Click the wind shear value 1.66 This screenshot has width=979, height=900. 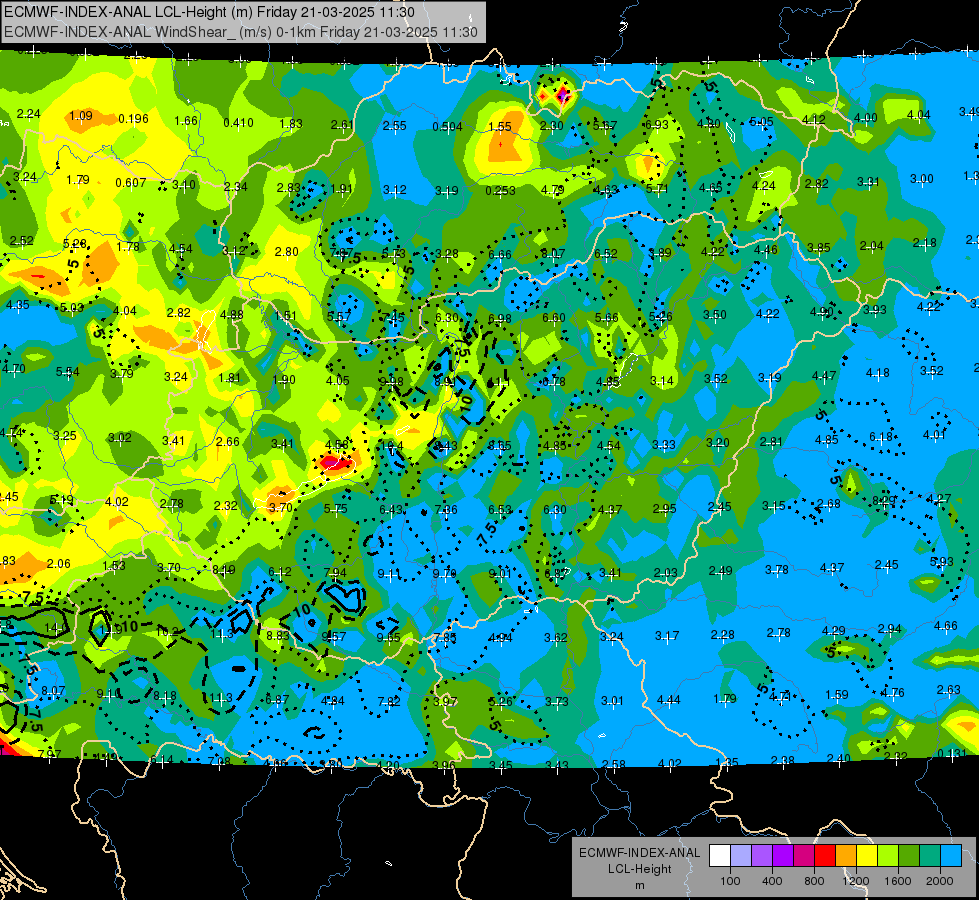click(x=186, y=121)
